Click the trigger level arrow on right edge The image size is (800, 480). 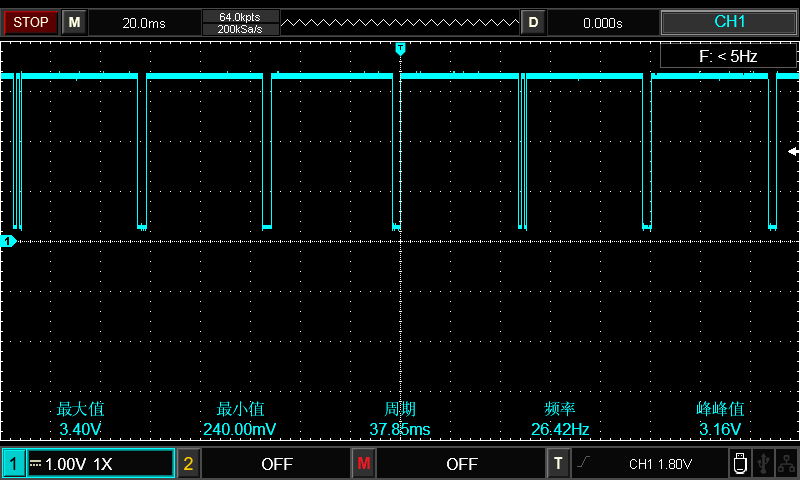(x=793, y=151)
